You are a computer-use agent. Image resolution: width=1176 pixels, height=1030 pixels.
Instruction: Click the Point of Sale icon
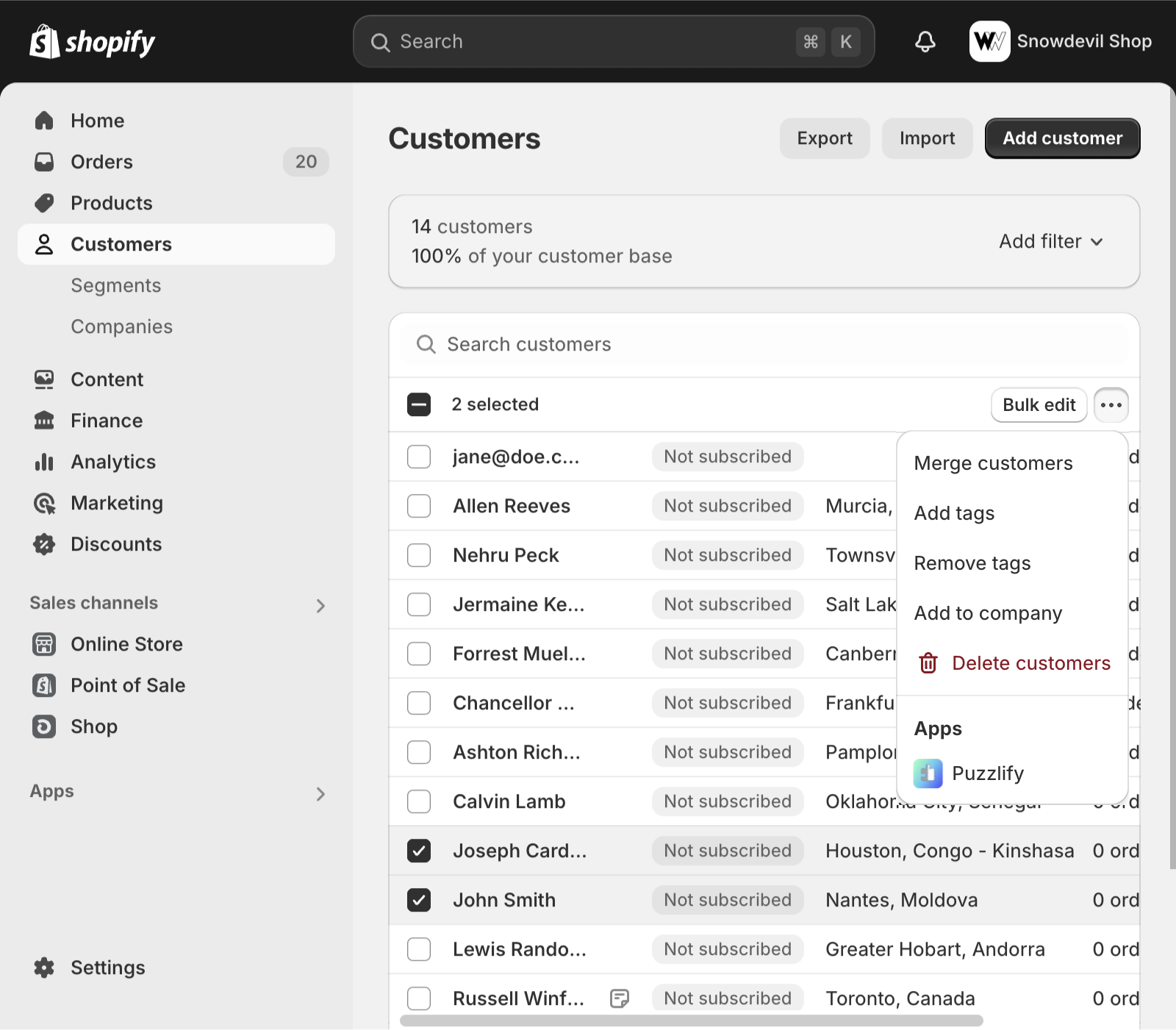coord(44,685)
